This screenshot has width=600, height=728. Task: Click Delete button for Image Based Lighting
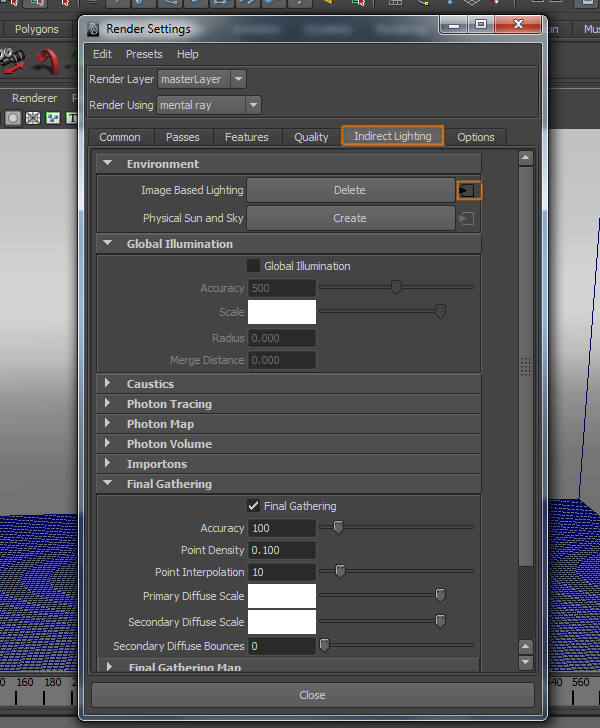[350, 190]
